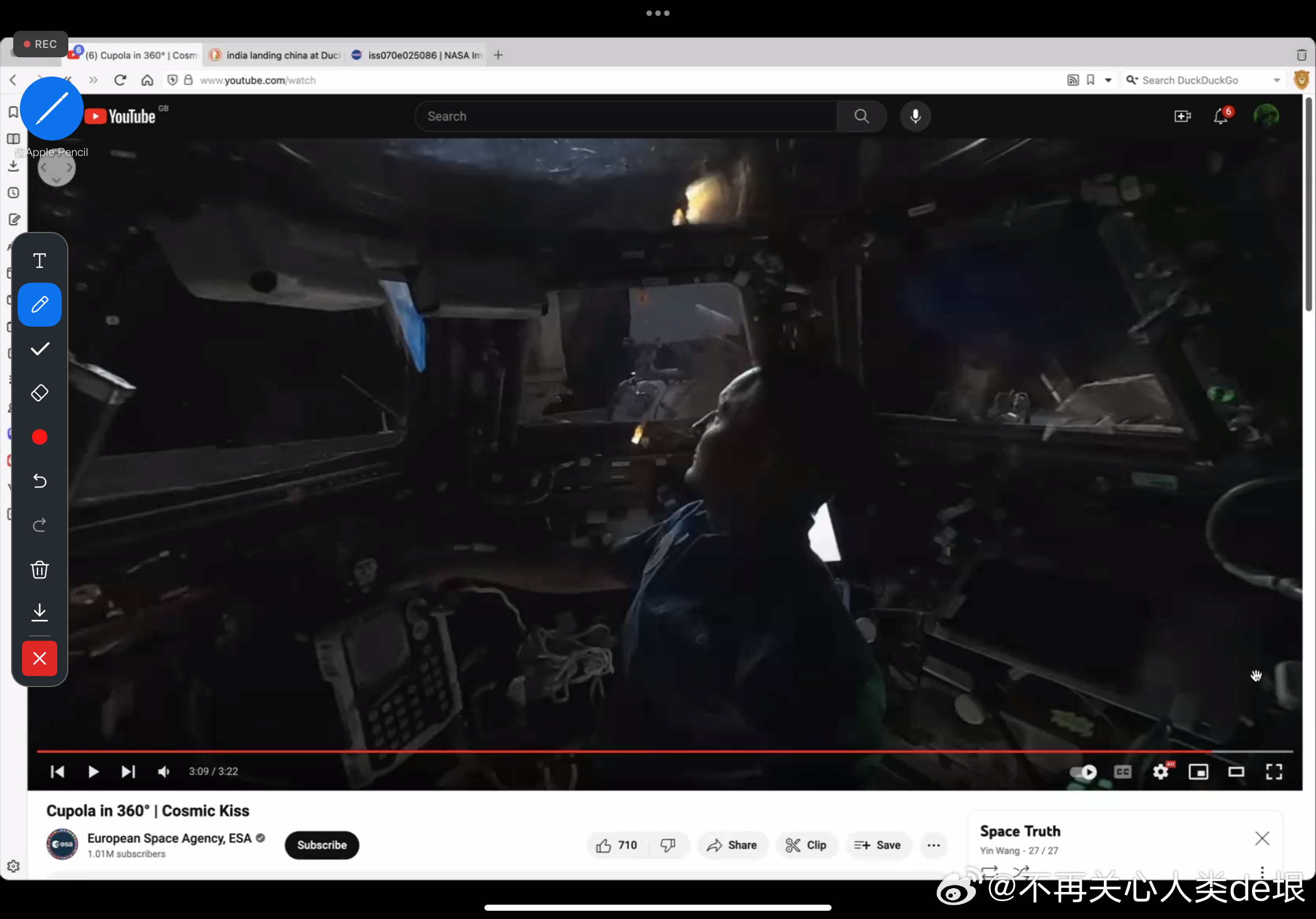The image size is (1316, 919).
Task: Toggle closed captions CC button
Action: click(x=1122, y=771)
